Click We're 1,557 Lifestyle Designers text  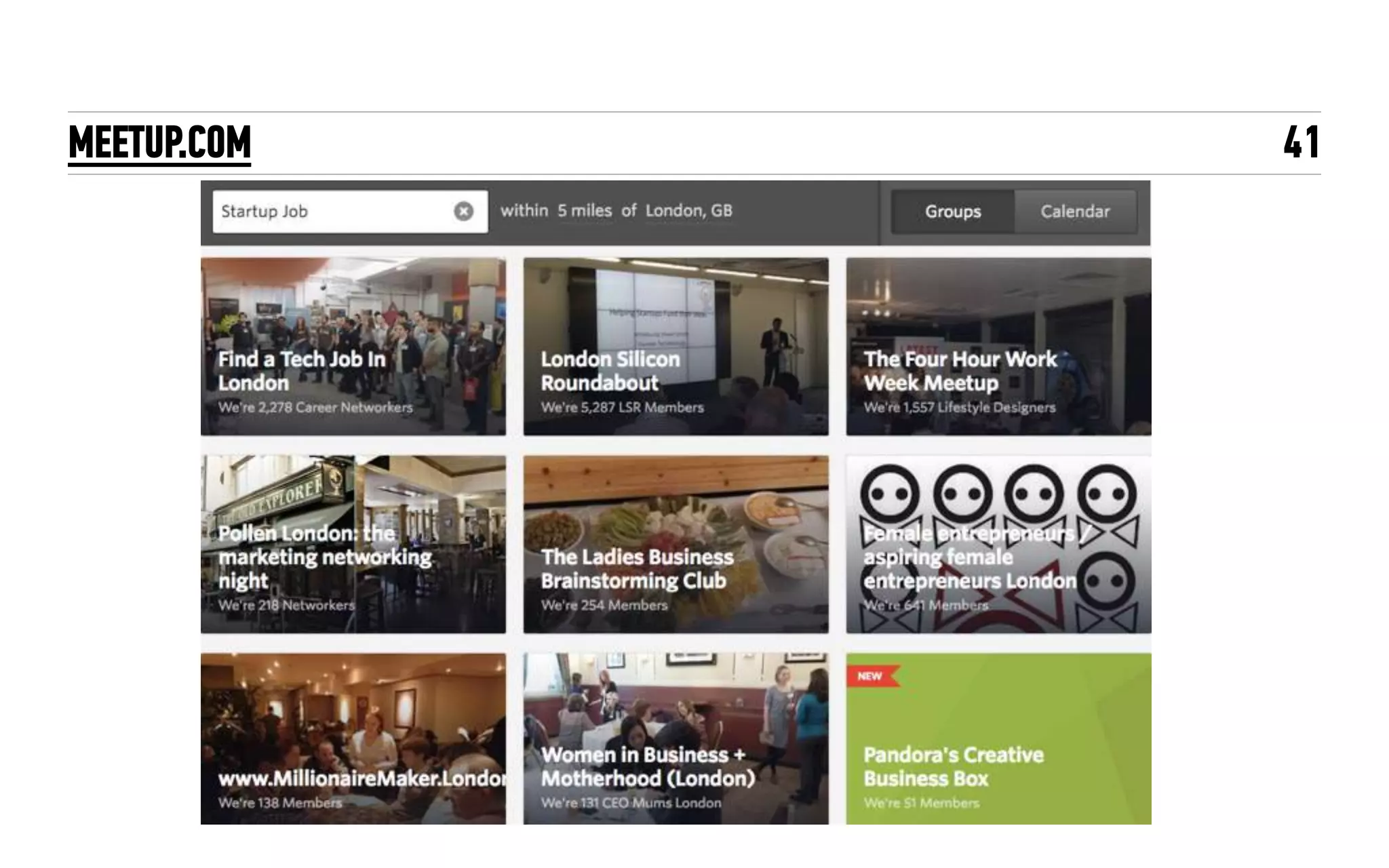click(x=959, y=408)
